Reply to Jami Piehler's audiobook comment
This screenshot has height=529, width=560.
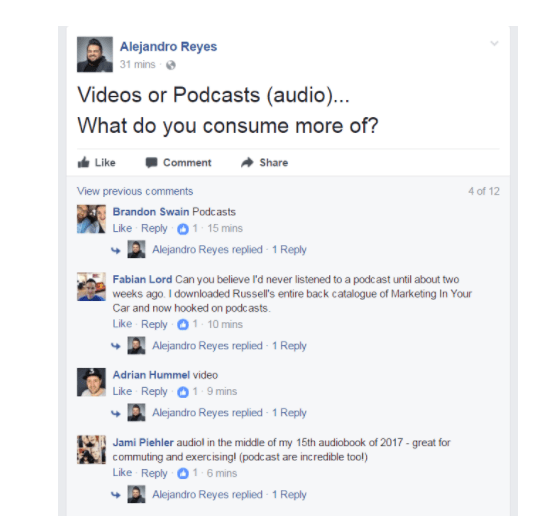[154, 473]
